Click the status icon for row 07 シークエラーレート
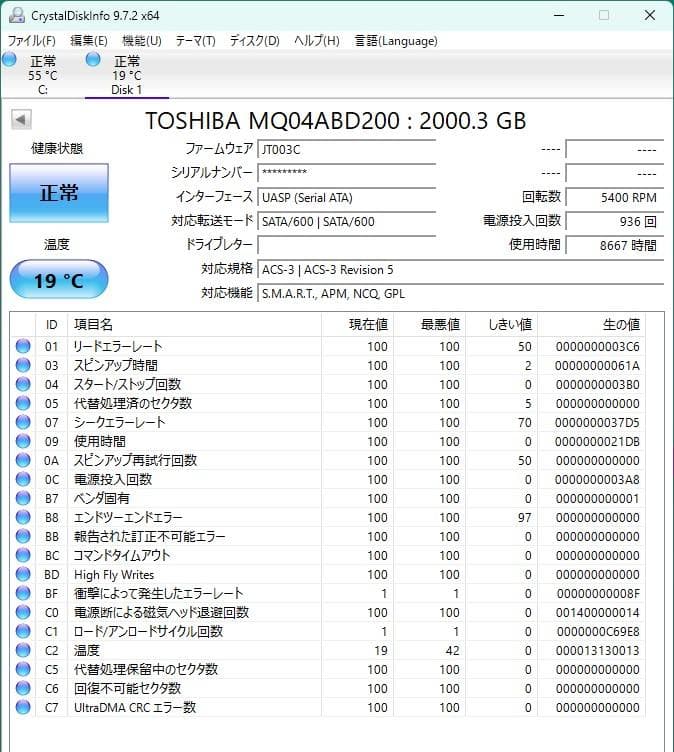Viewport: 674px width, 752px height. (23, 422)
